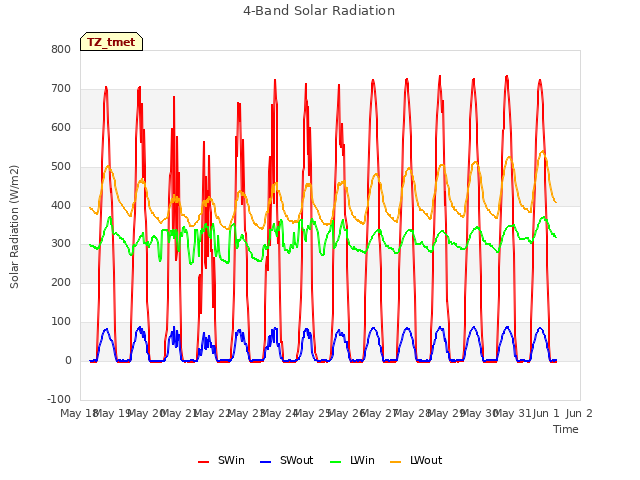Click the TZ_tmet site label box
Viewport: 640px width, 480px height.
pyautogui.click(x=111, y=42)
